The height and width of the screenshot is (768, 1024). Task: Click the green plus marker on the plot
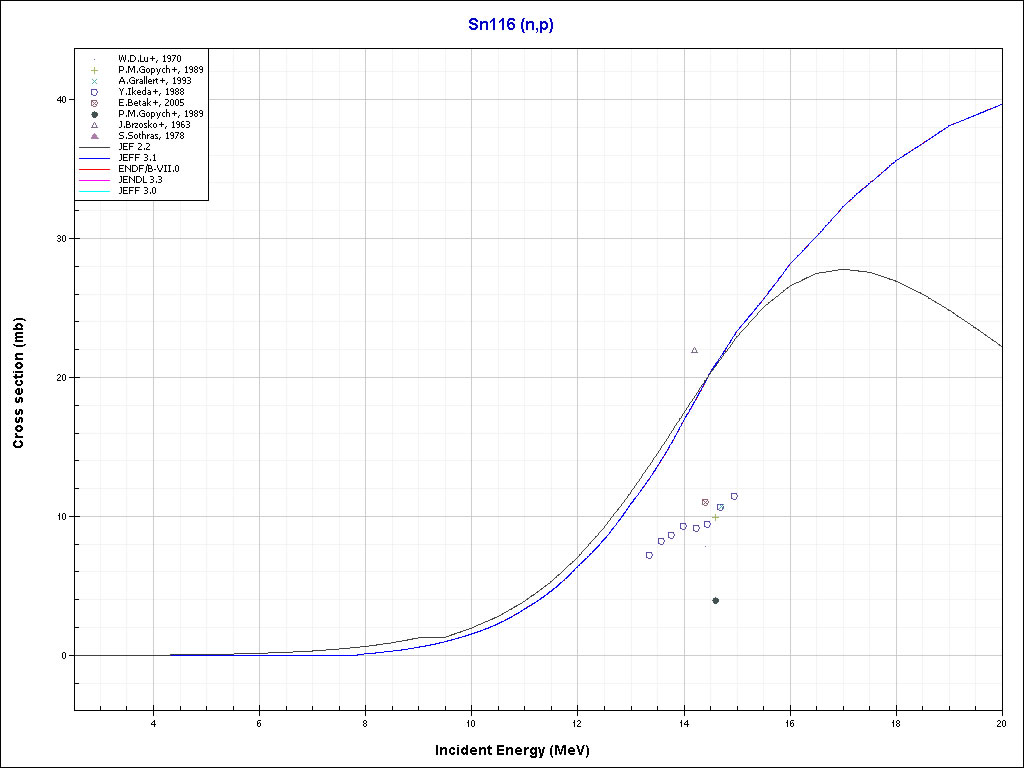point(715,517)
